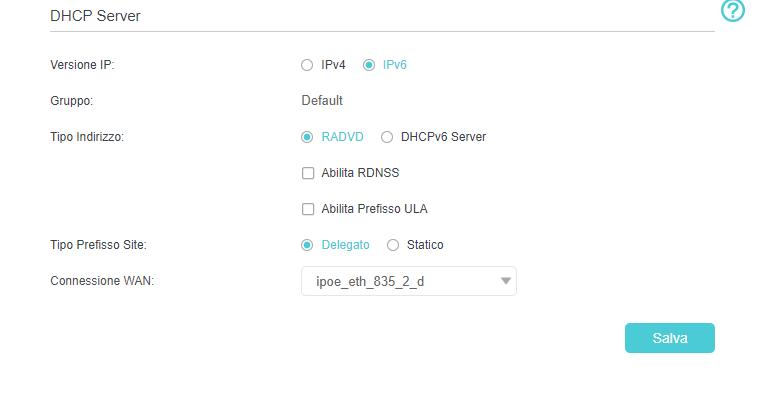Click the Tipo Prefisso Site label
The width and height of the screenshot is (765, 396).
98,245
